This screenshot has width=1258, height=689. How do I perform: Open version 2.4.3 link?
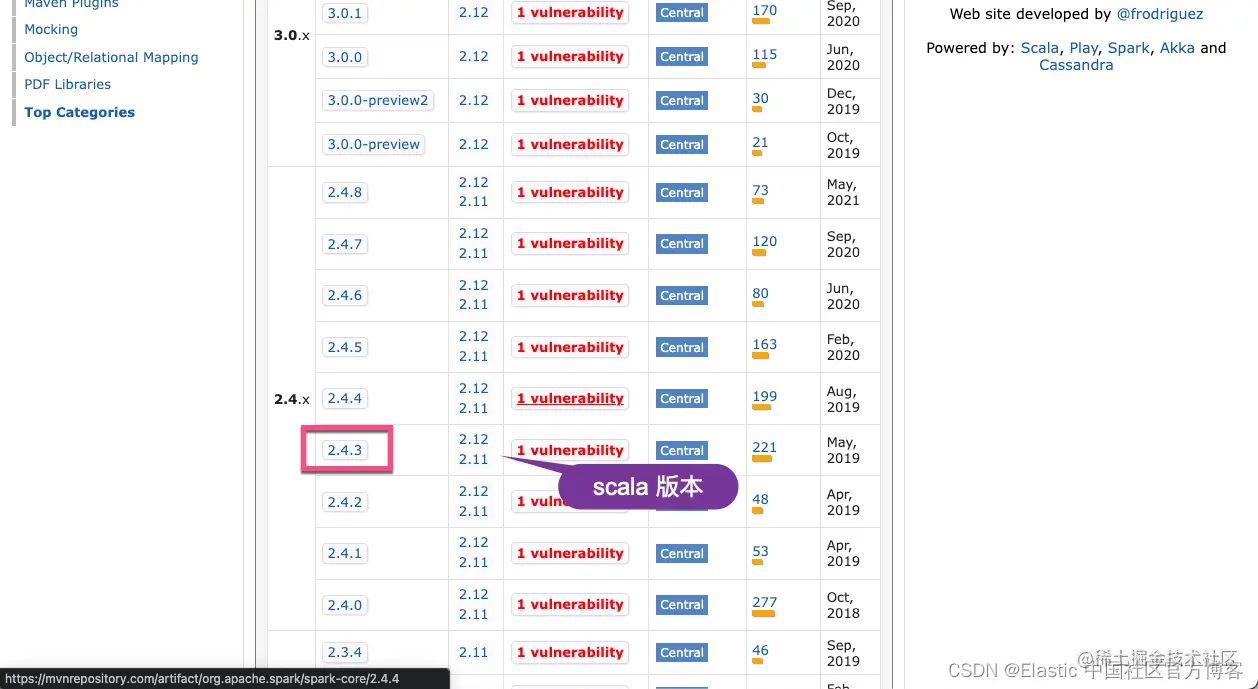345,451
